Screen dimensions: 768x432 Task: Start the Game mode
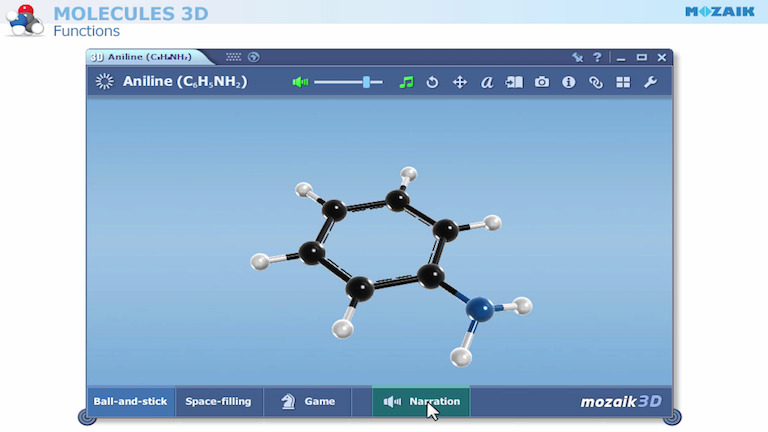point(308,401)
